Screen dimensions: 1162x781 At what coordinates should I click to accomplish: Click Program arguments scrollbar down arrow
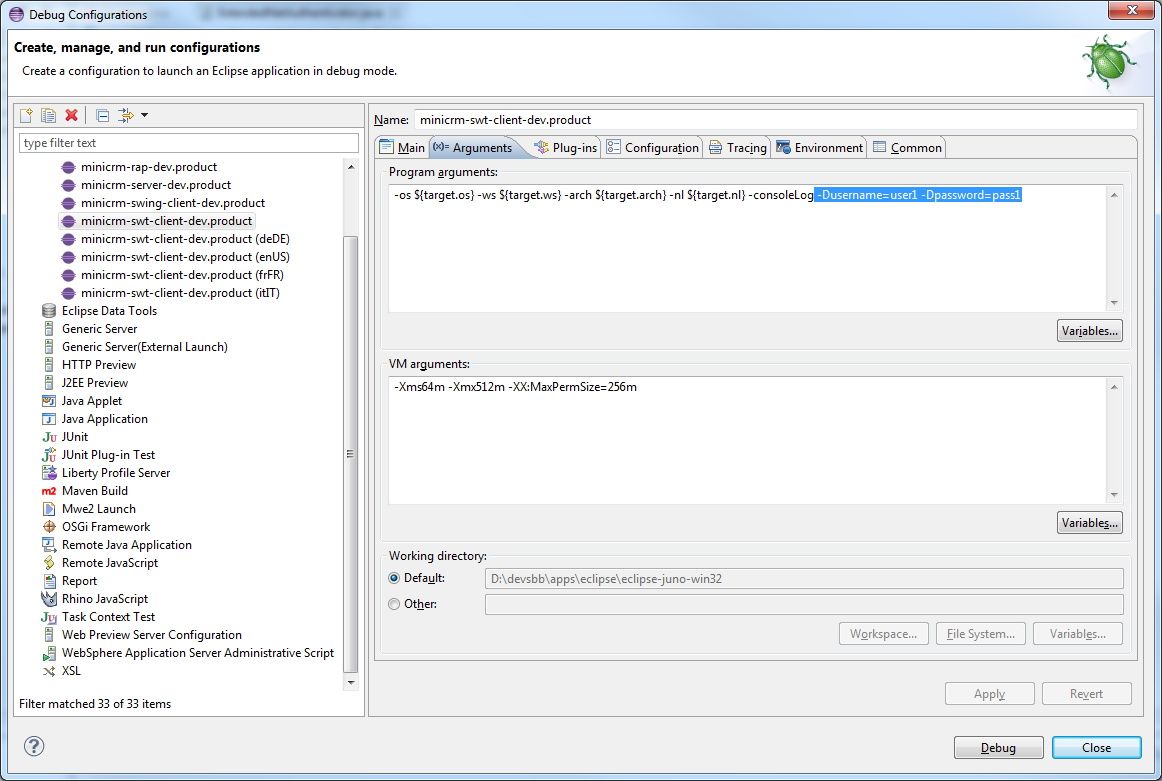pos(1114,303)
